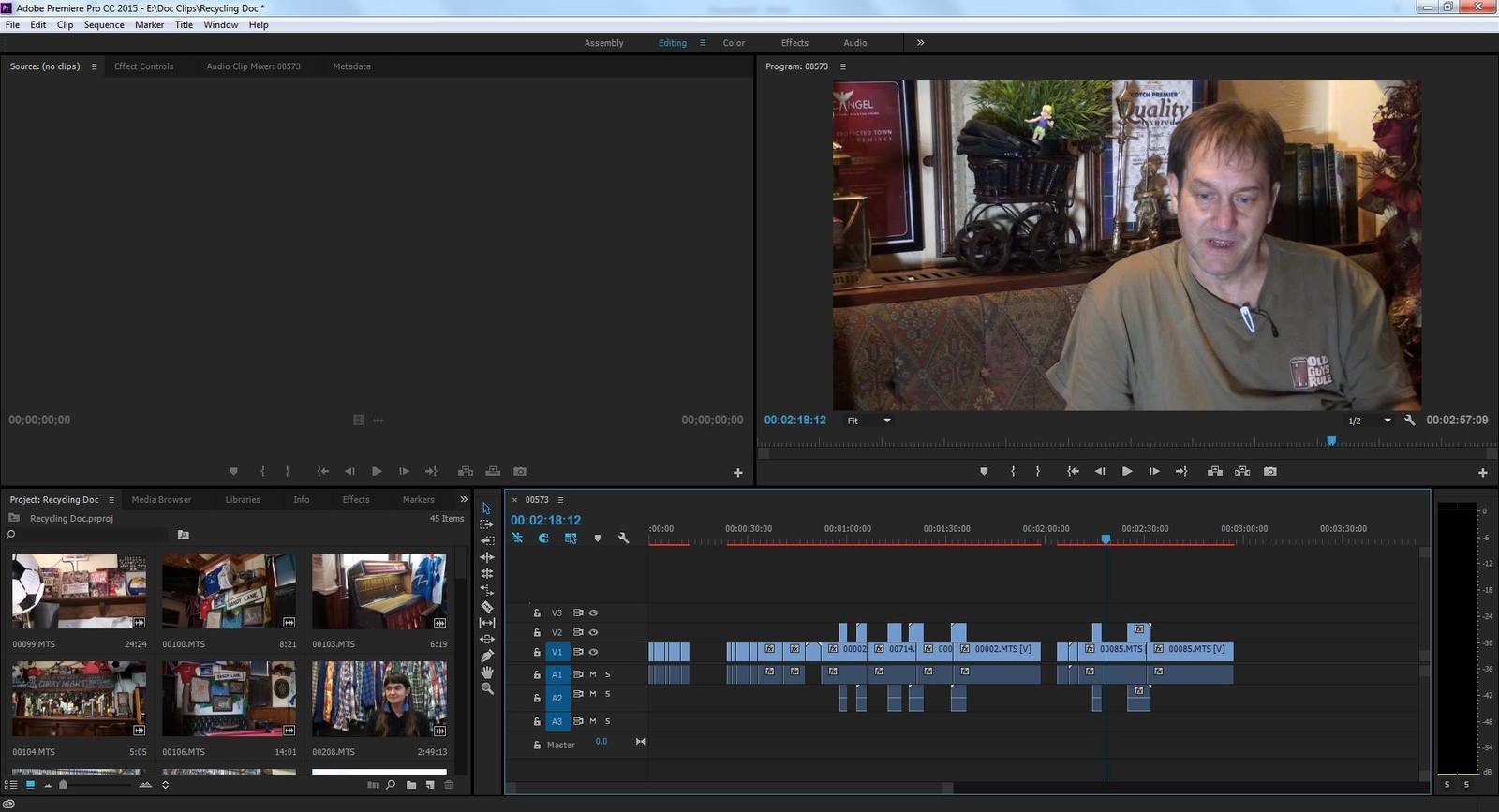
Task: Toggle the timeline Snap button
Action: tap(543, 539)
